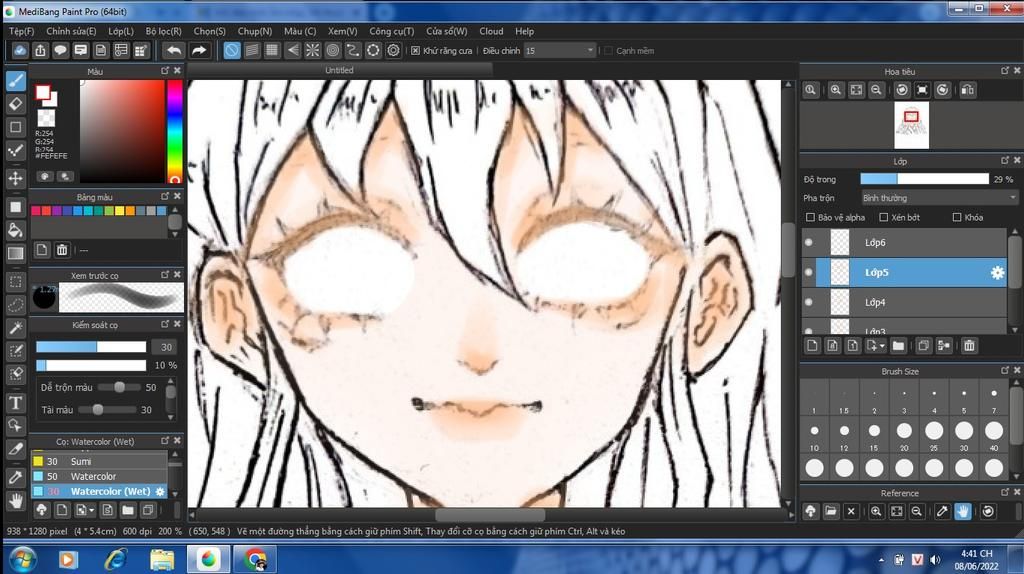Open the Tệp(F) menu

point(22,31)
